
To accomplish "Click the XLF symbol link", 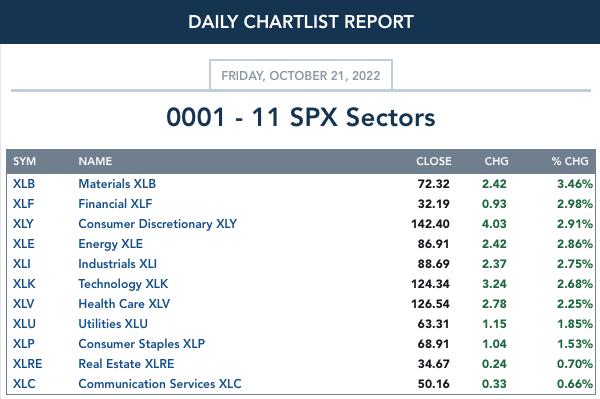I will [23, 204].
